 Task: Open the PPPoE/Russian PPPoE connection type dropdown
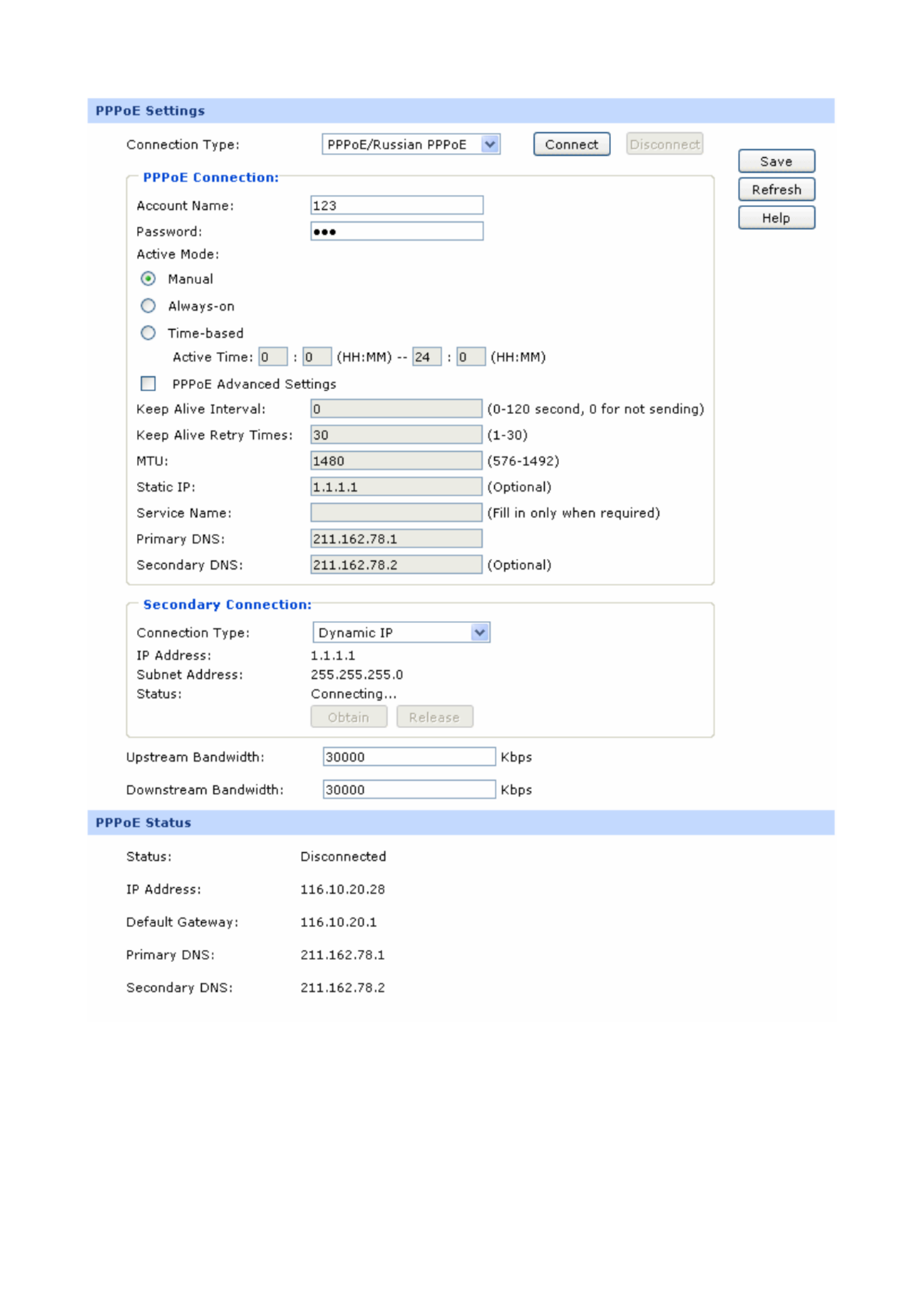pos(410,144)
